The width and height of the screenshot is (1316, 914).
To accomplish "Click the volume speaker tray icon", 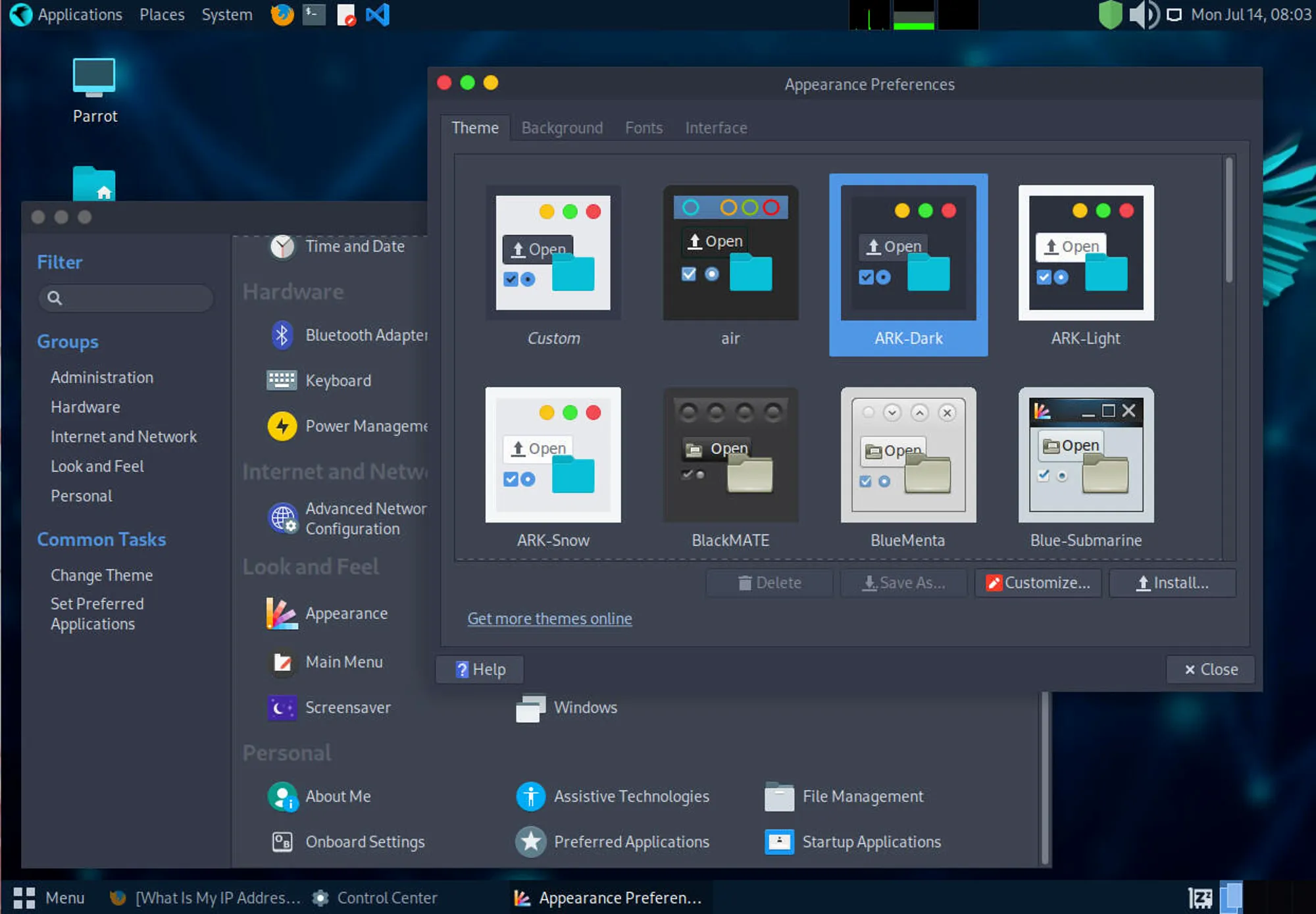I will pos(1144,14).
